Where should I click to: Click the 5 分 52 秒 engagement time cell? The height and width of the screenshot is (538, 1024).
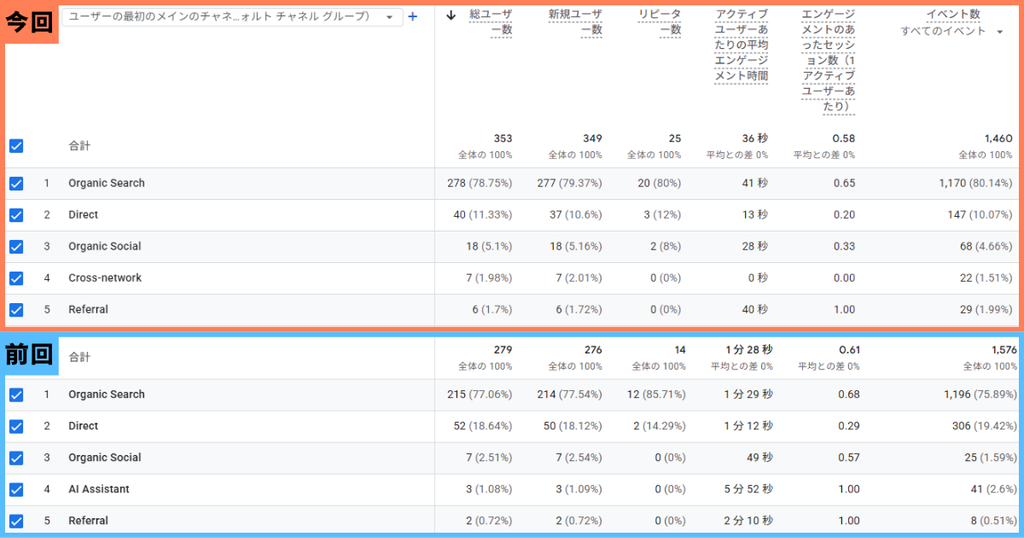748,489
